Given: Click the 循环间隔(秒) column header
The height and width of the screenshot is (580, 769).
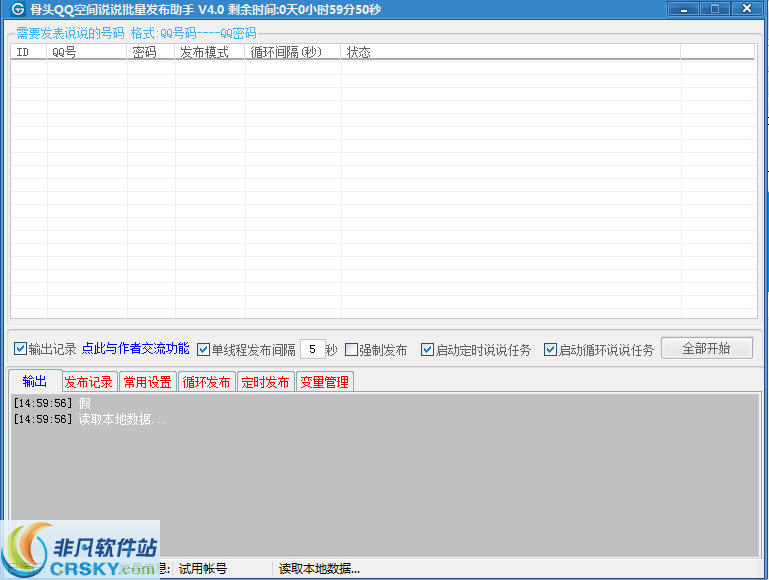Looking at the screenshot, I should (293, 52).
